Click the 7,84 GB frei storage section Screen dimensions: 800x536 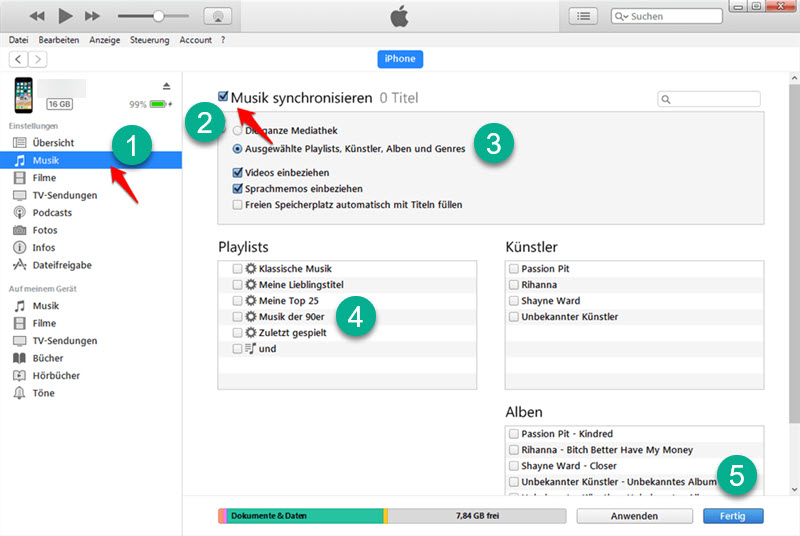477,516
